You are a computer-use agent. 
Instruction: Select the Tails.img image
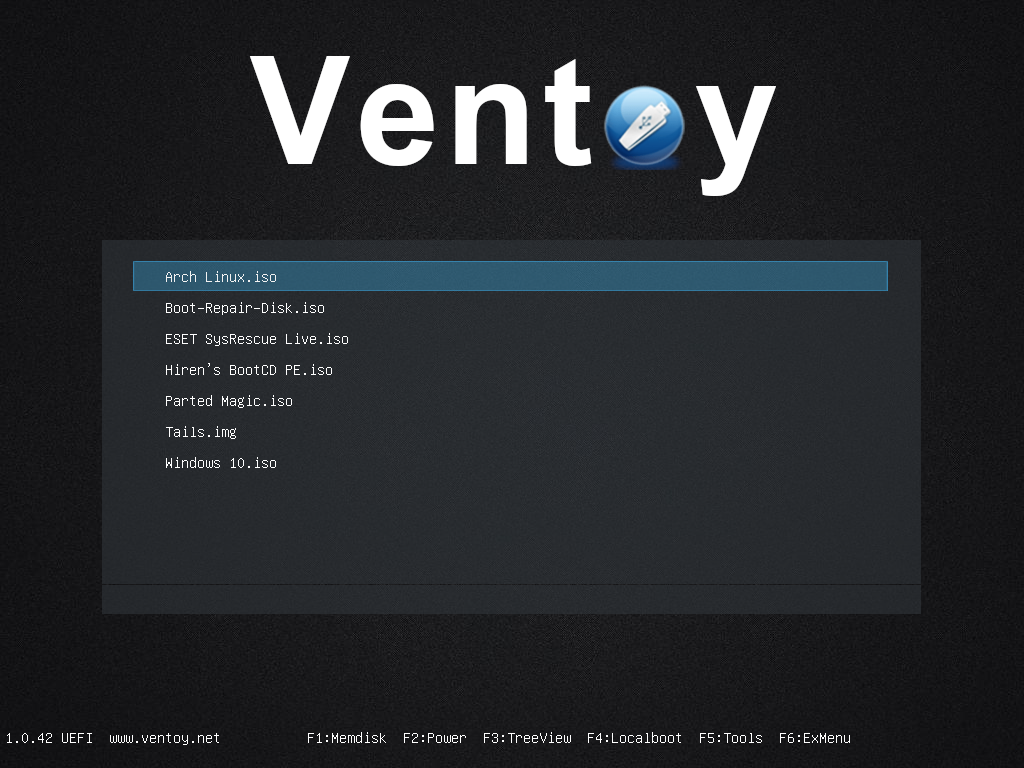[200, 432]
